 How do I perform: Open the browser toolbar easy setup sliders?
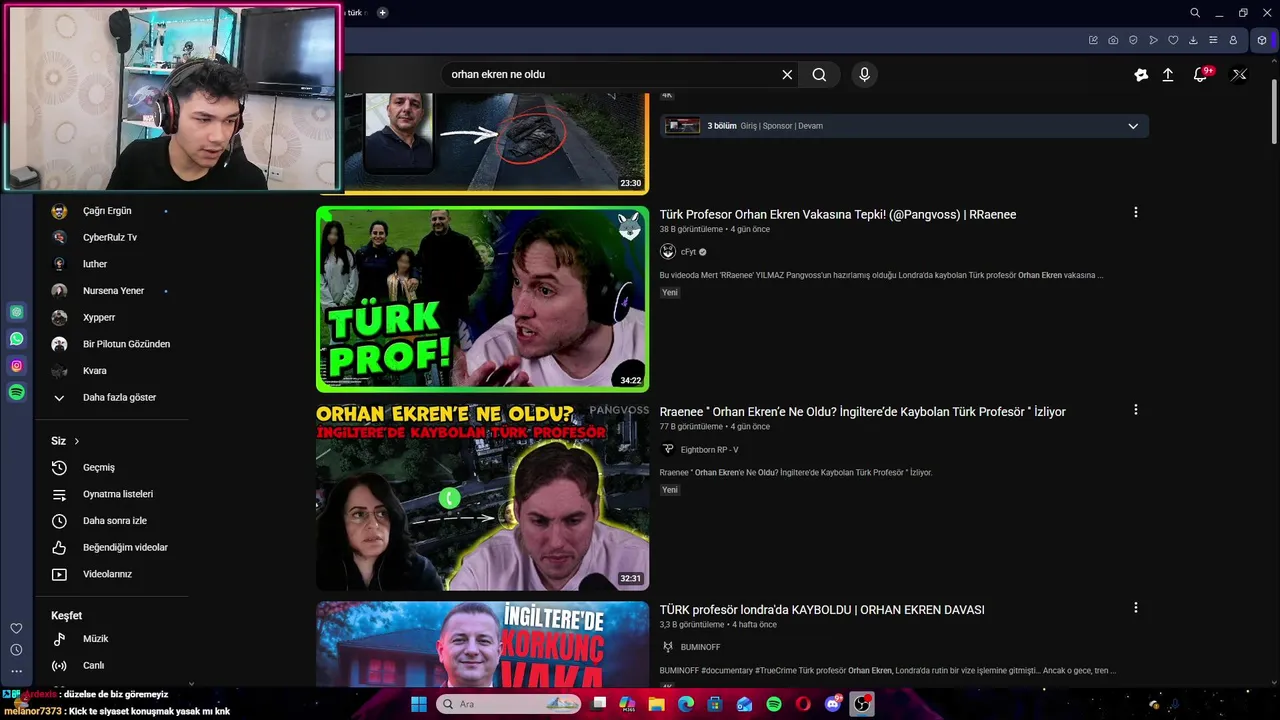1213,40
